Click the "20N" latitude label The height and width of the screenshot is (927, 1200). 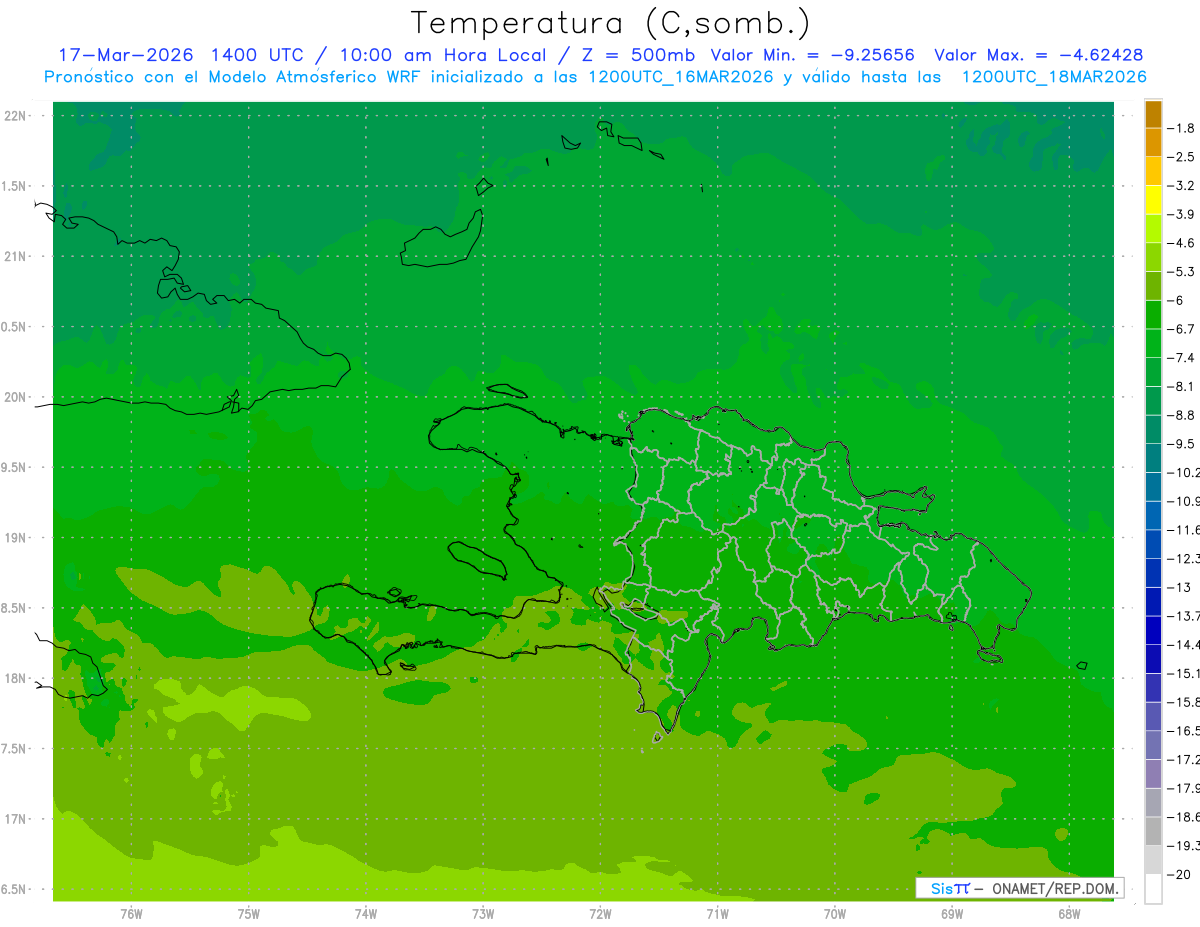(x=17, y=397)
